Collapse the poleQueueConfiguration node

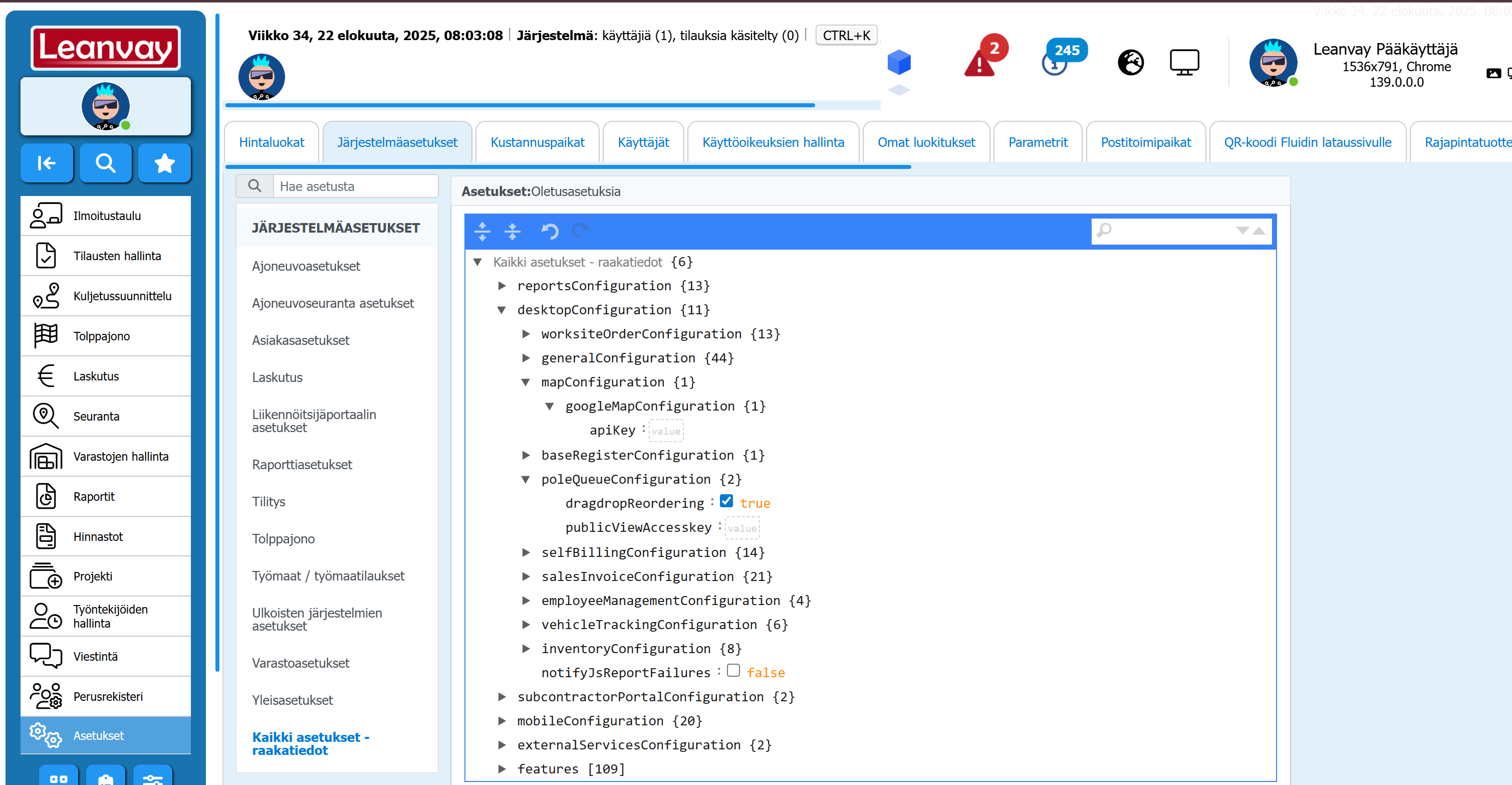[x=526, y=480]
